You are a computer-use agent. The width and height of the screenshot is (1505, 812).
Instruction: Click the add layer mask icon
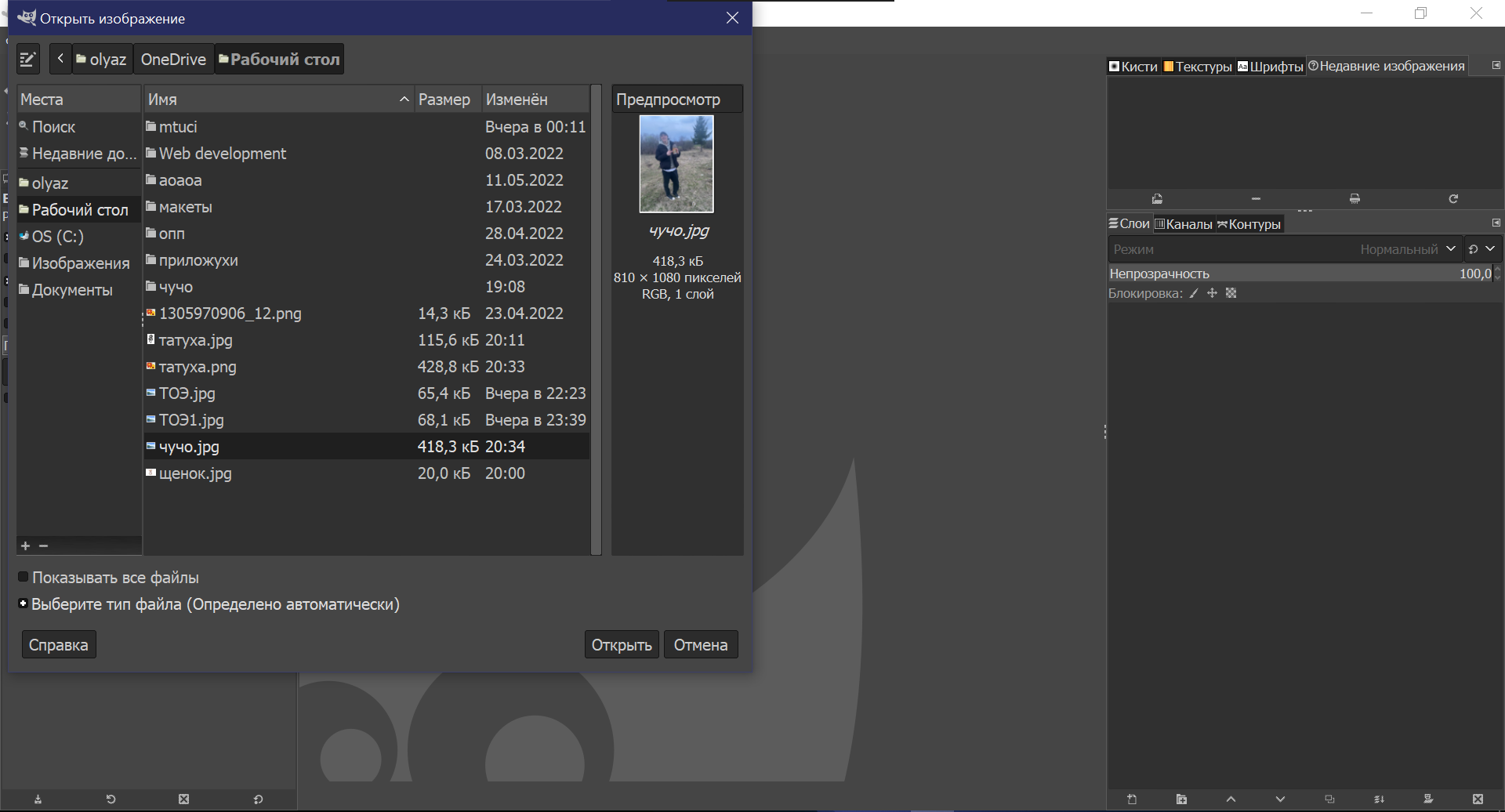[1428, 799]
